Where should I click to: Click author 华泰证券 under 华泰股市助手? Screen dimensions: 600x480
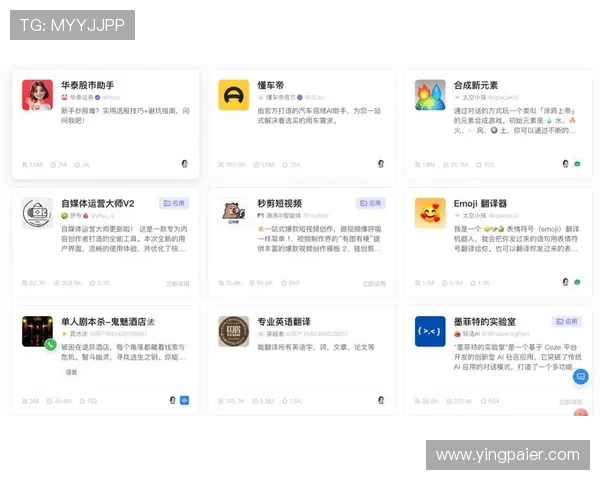coord(82,97)
